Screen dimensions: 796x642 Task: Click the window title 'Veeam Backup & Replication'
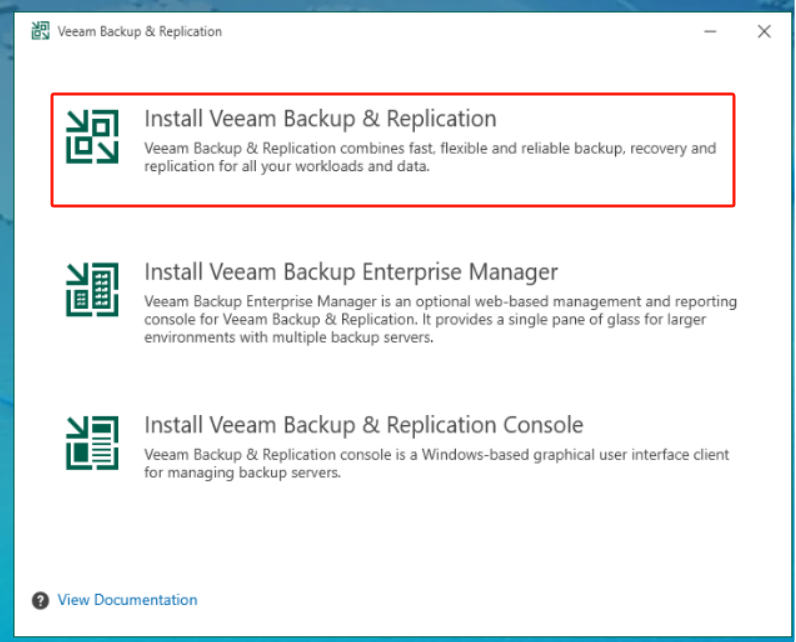pos(140,31)
